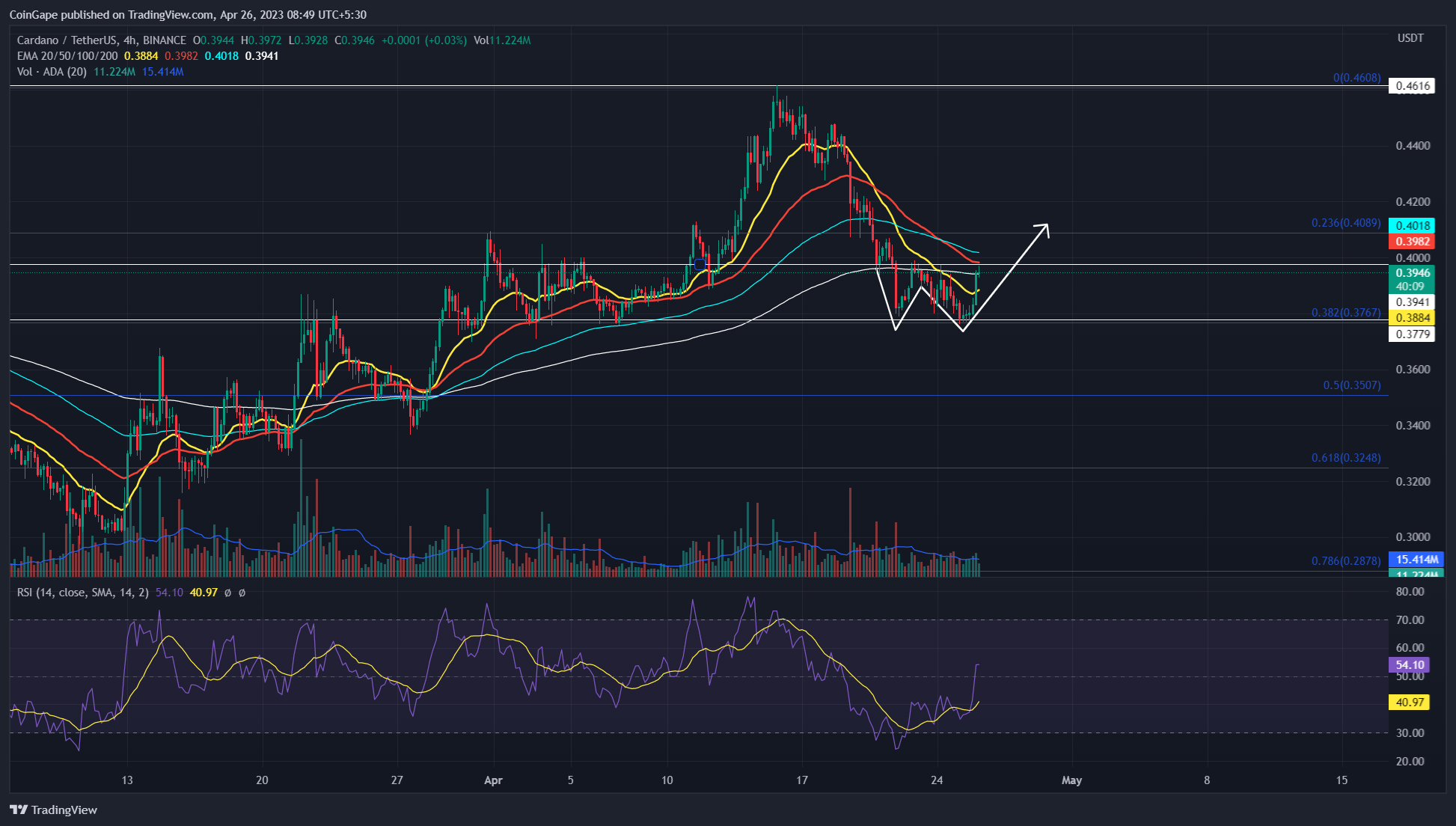Click the red 0.3982 EMA price tag
The image size is (1456, 826).
tap(1412, 242)
